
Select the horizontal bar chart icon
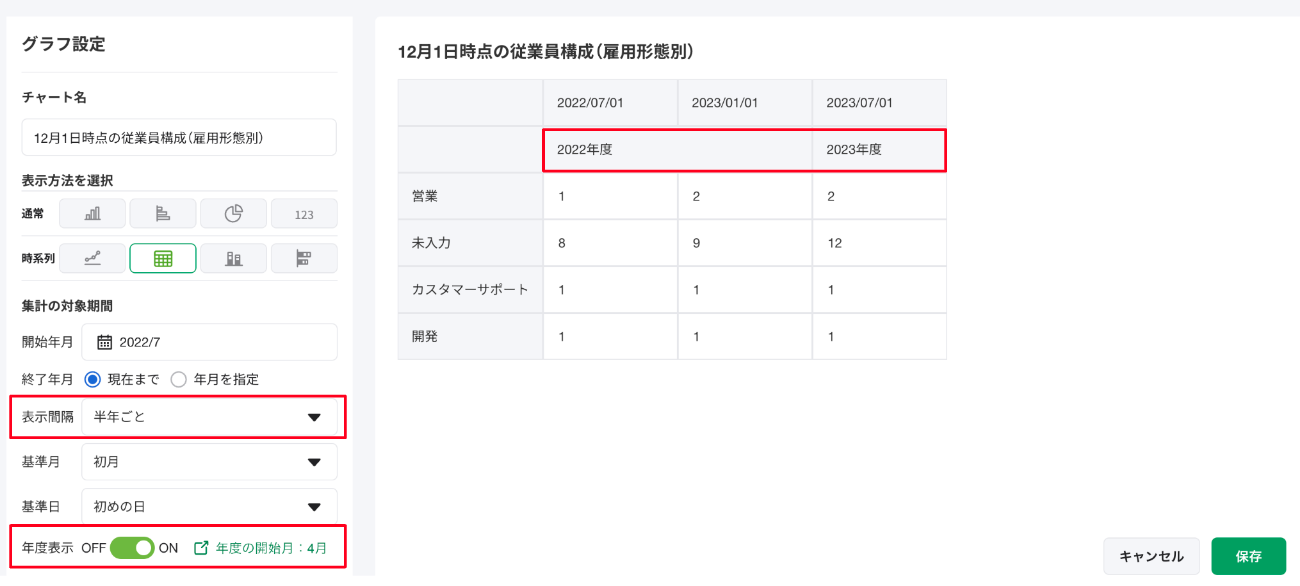(x=163, y=213)
